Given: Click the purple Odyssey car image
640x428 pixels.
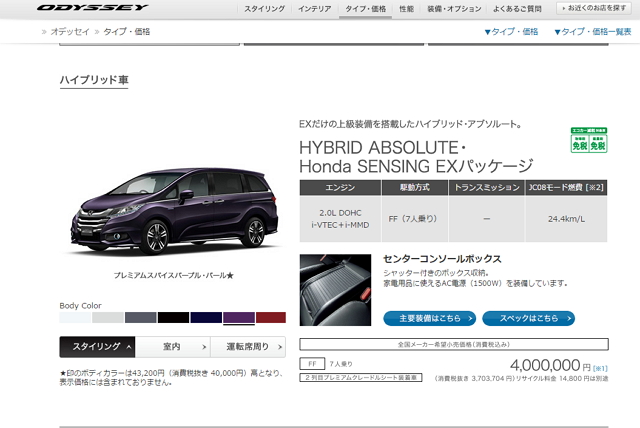Looking at the screenshot, I should point(174,211).
